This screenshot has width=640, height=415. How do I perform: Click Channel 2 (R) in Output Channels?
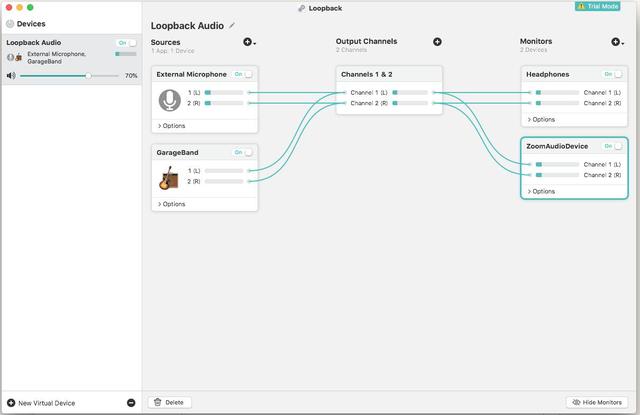369,103
